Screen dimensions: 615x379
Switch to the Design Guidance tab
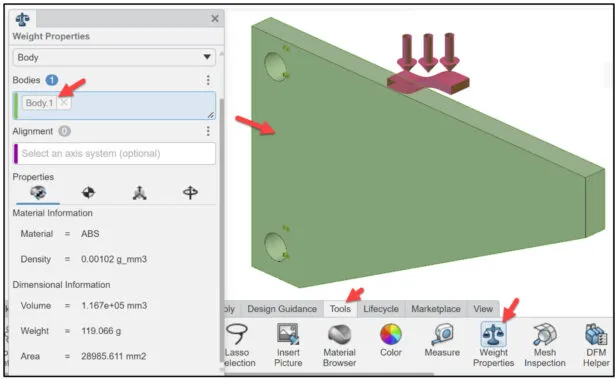pyautogui.click(x=282, y=309)
